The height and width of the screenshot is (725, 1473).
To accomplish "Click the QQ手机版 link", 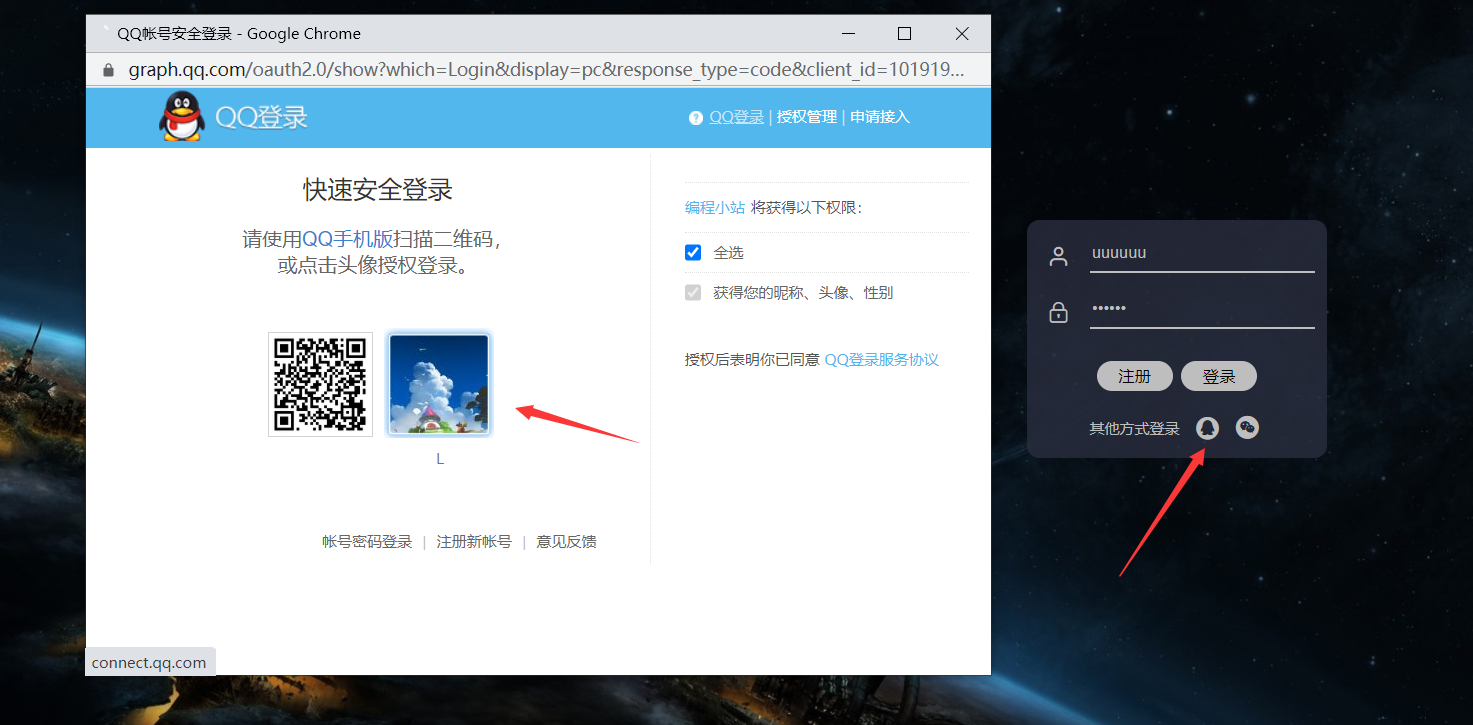I will [348, 239].
